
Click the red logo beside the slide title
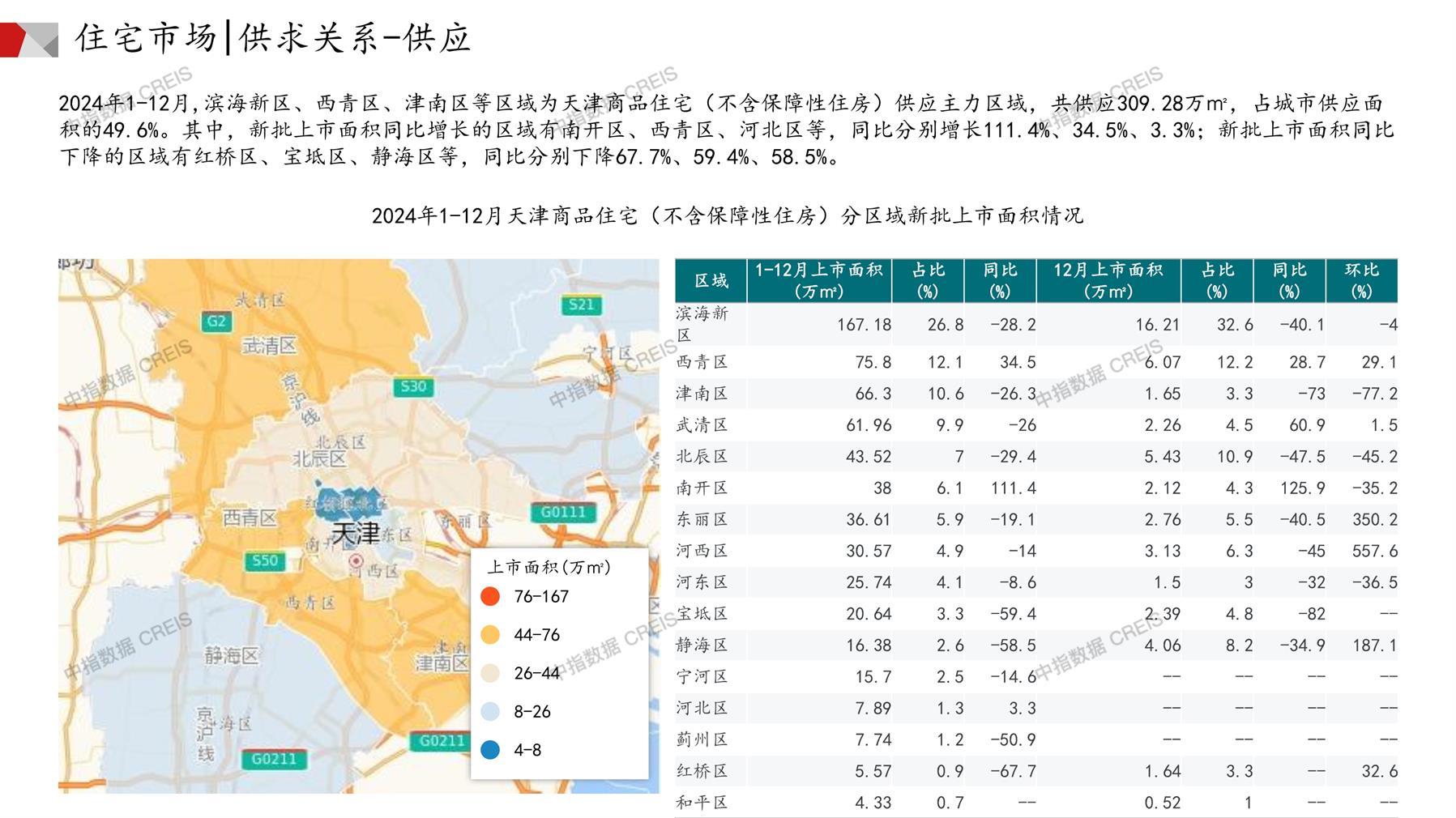pos(28,40)
